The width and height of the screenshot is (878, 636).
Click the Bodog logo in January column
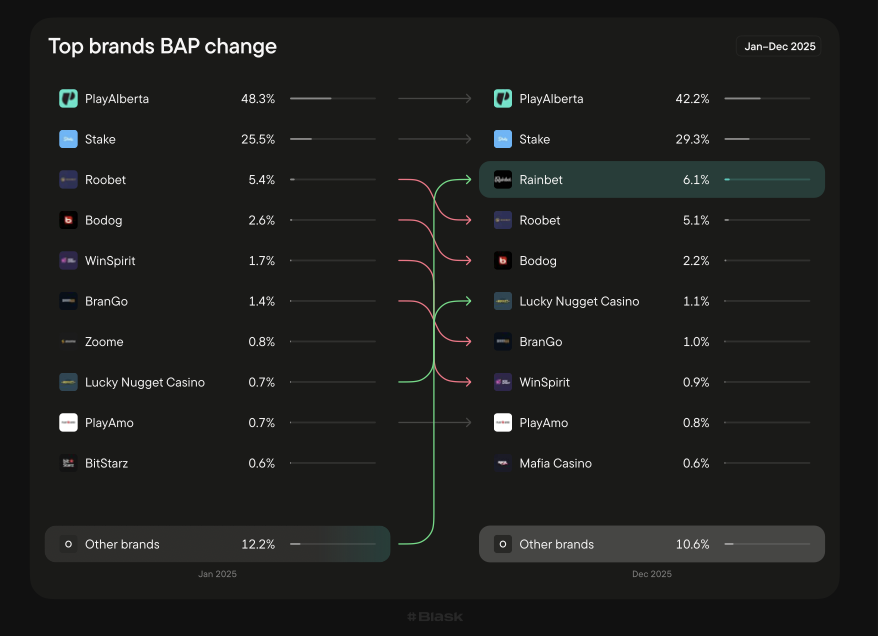68,221
